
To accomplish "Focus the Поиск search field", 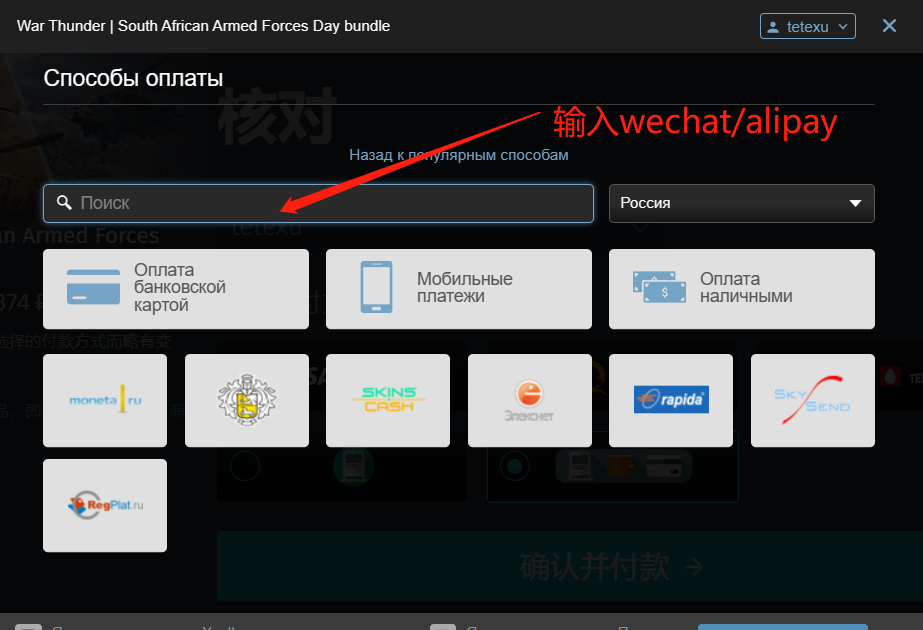I will pyautogui.click(x=318, y=204).
